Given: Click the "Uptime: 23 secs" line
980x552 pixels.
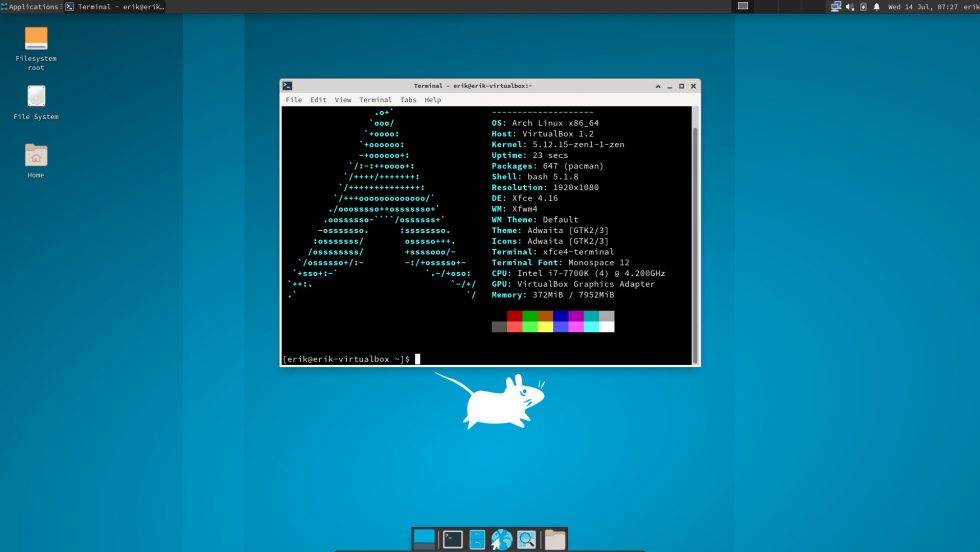Looking at the screenshot, I should pos(530,155).
